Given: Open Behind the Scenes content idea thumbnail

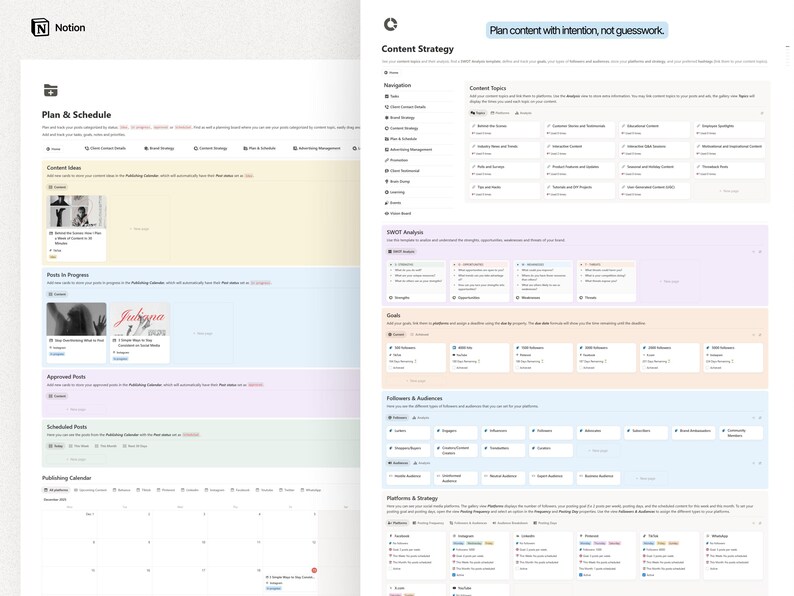Looking at the screenshot, I should [x=77, y=212].
